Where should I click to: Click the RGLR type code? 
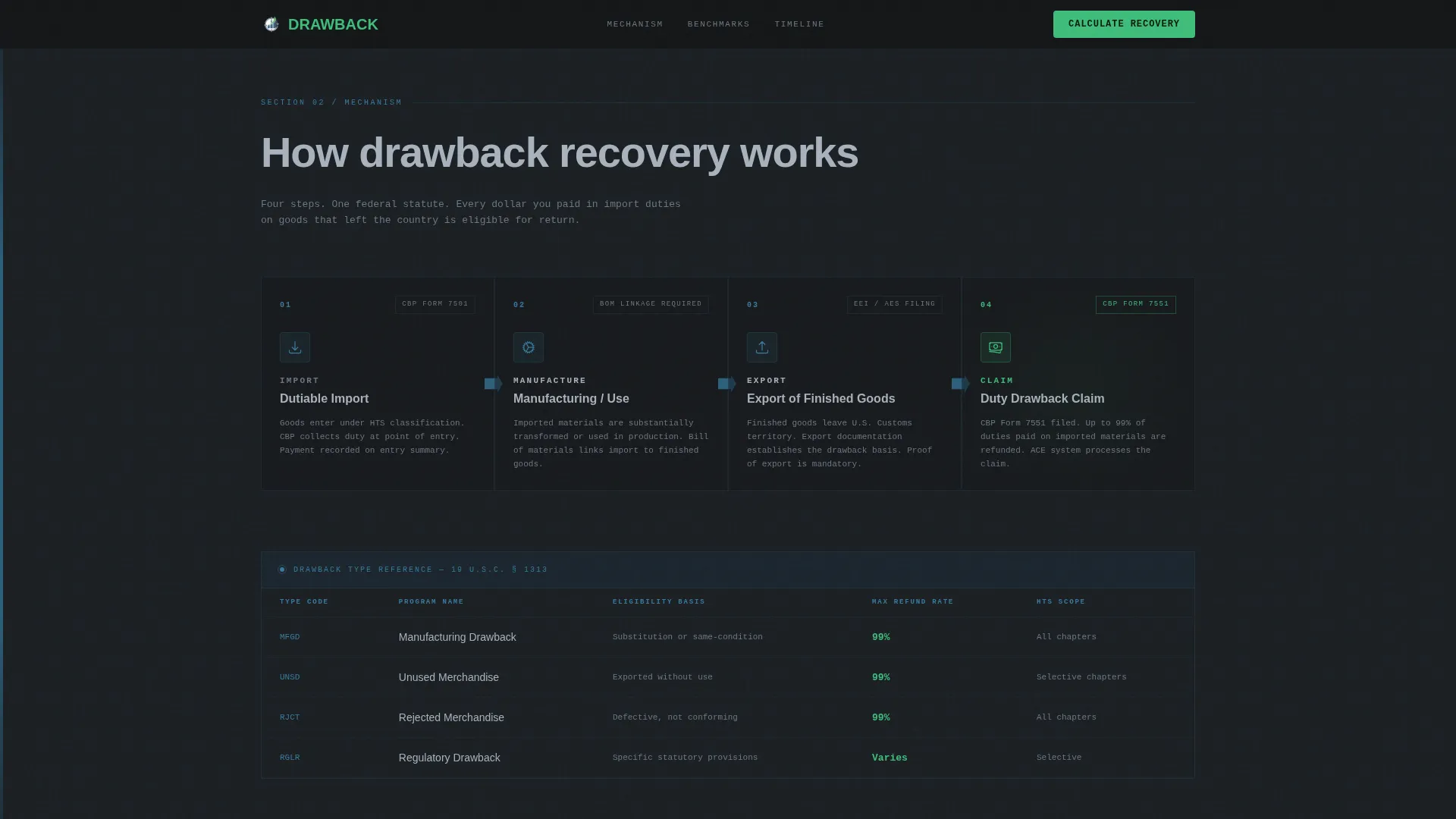point(290,758)
